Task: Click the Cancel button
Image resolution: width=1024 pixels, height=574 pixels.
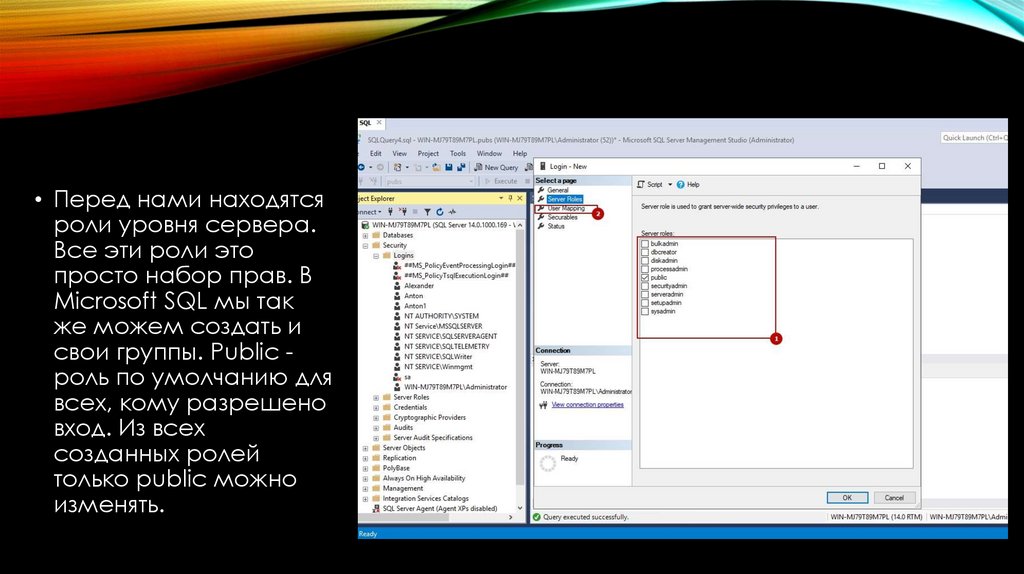Action: pos(894,498)
